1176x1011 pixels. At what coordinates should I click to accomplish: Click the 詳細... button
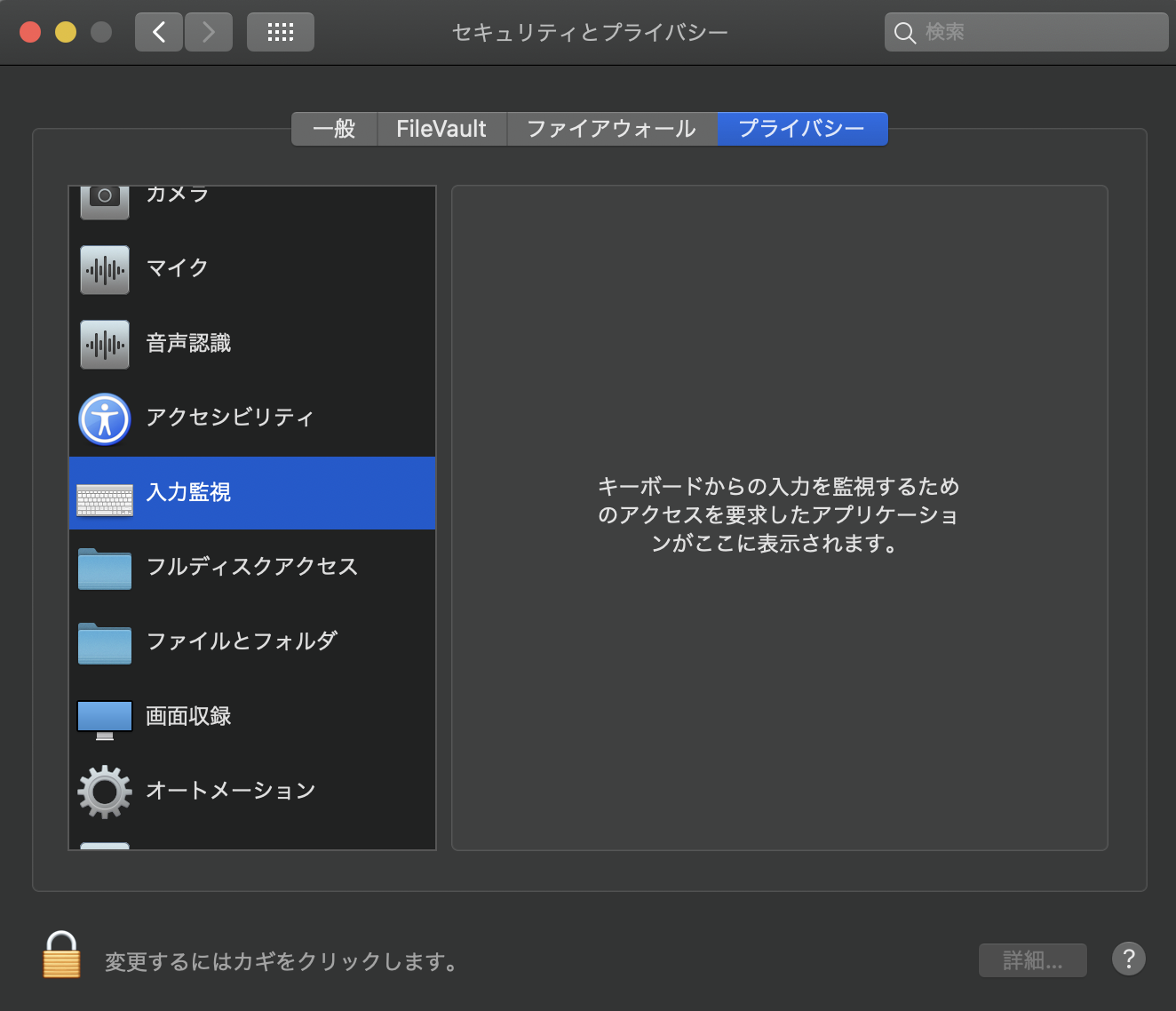coord(1032,960)
